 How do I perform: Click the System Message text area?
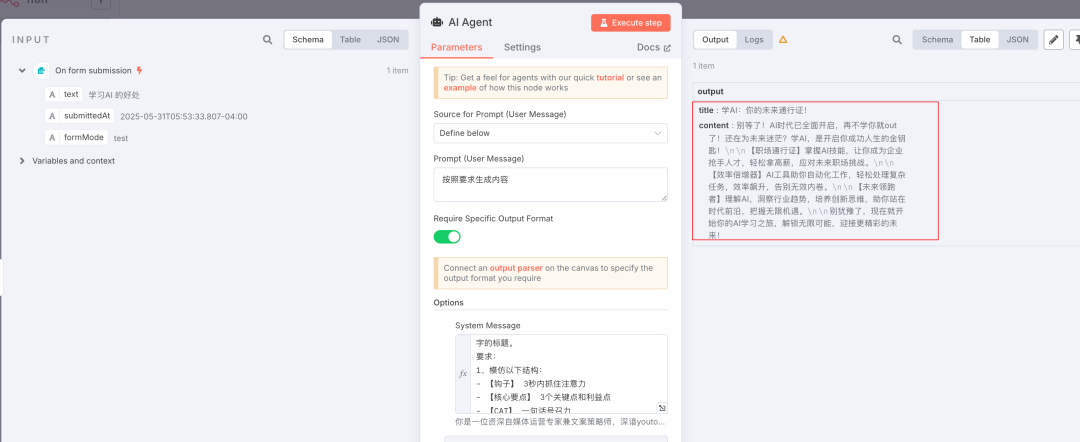pyautogui.click(x=569, y=374)
